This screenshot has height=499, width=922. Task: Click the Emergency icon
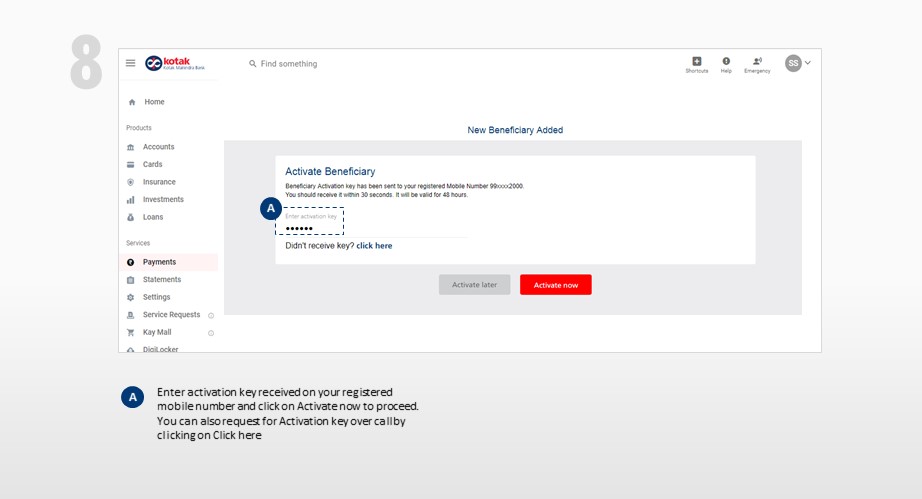tap(757, 62)
